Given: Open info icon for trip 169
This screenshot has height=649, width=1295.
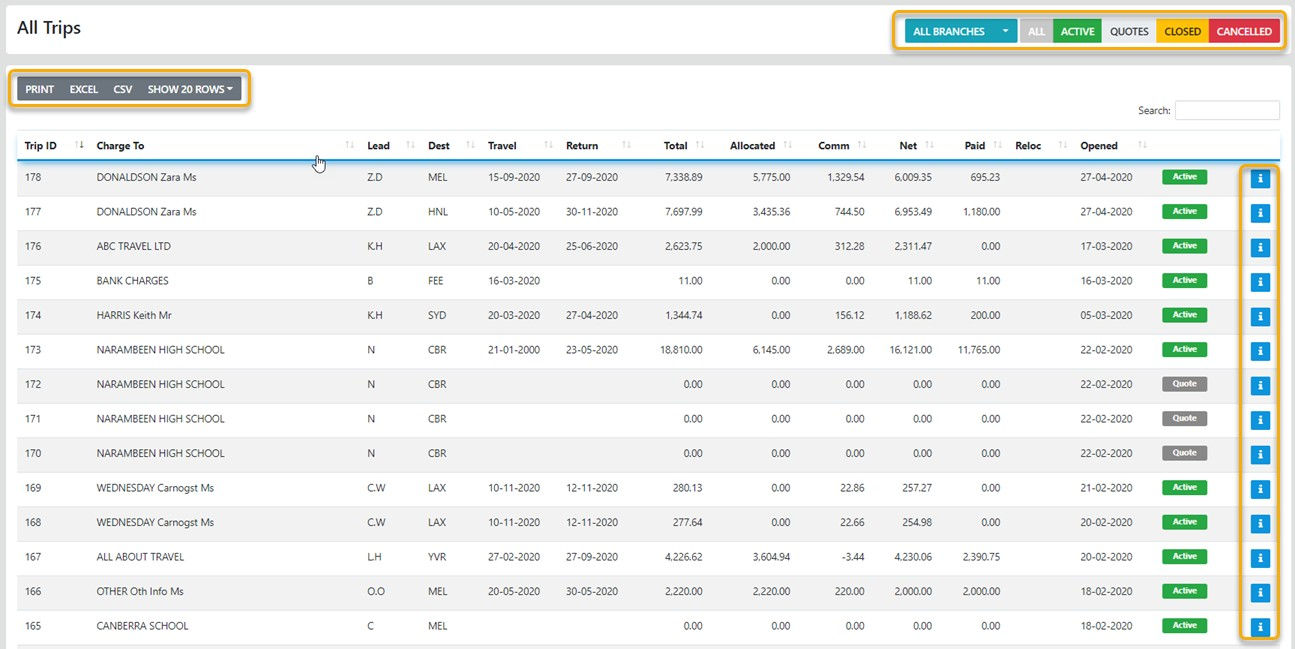Looking at the screenshot, I should pos(1260,489).
